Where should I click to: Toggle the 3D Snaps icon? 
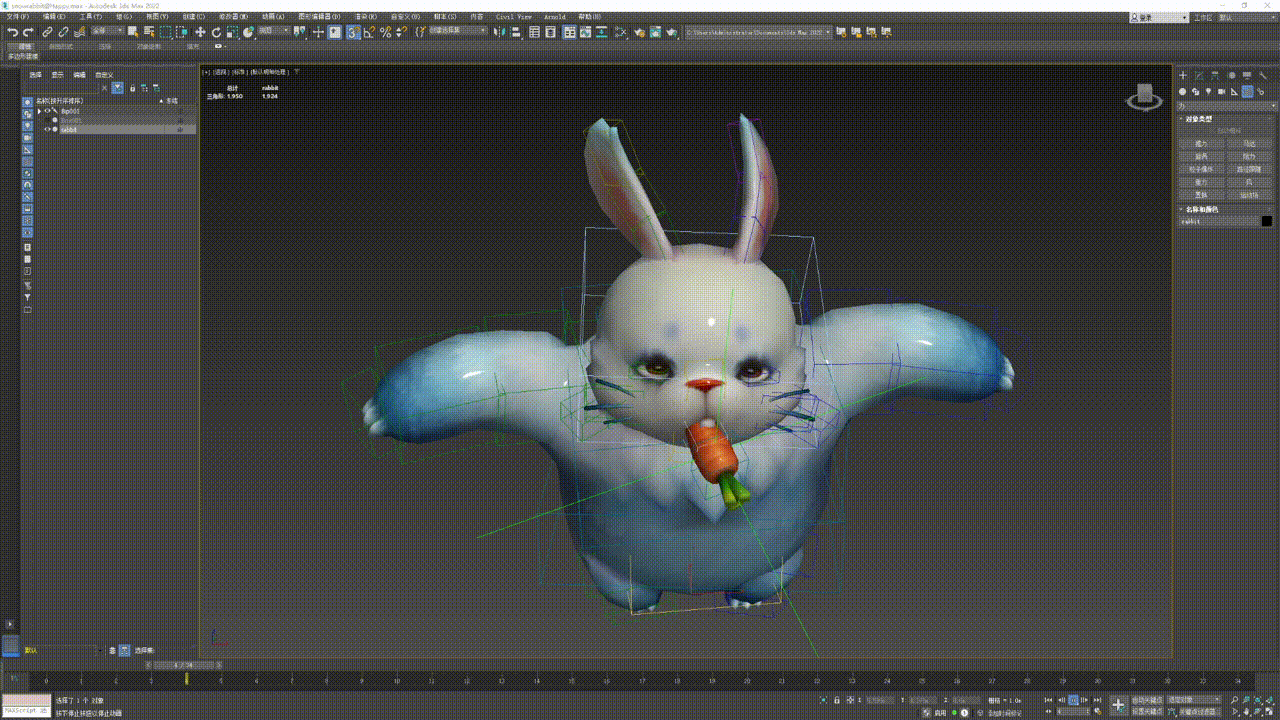click(x=352, y=32)
